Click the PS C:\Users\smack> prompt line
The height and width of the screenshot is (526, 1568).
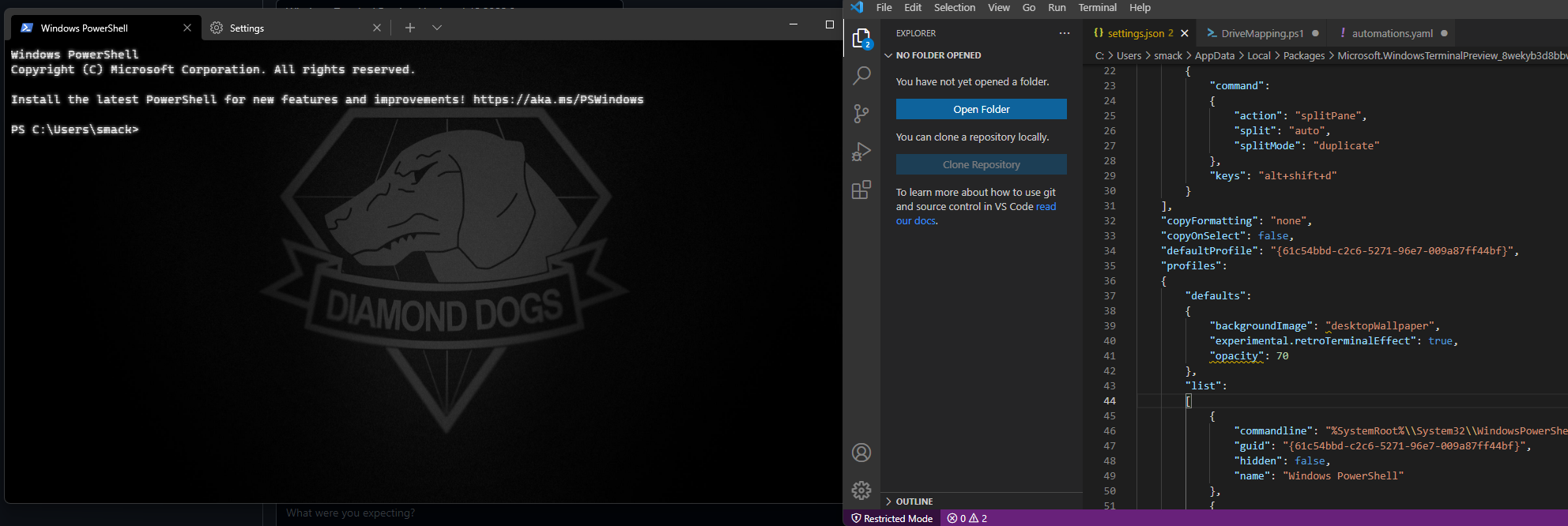[x=75, y=130]
